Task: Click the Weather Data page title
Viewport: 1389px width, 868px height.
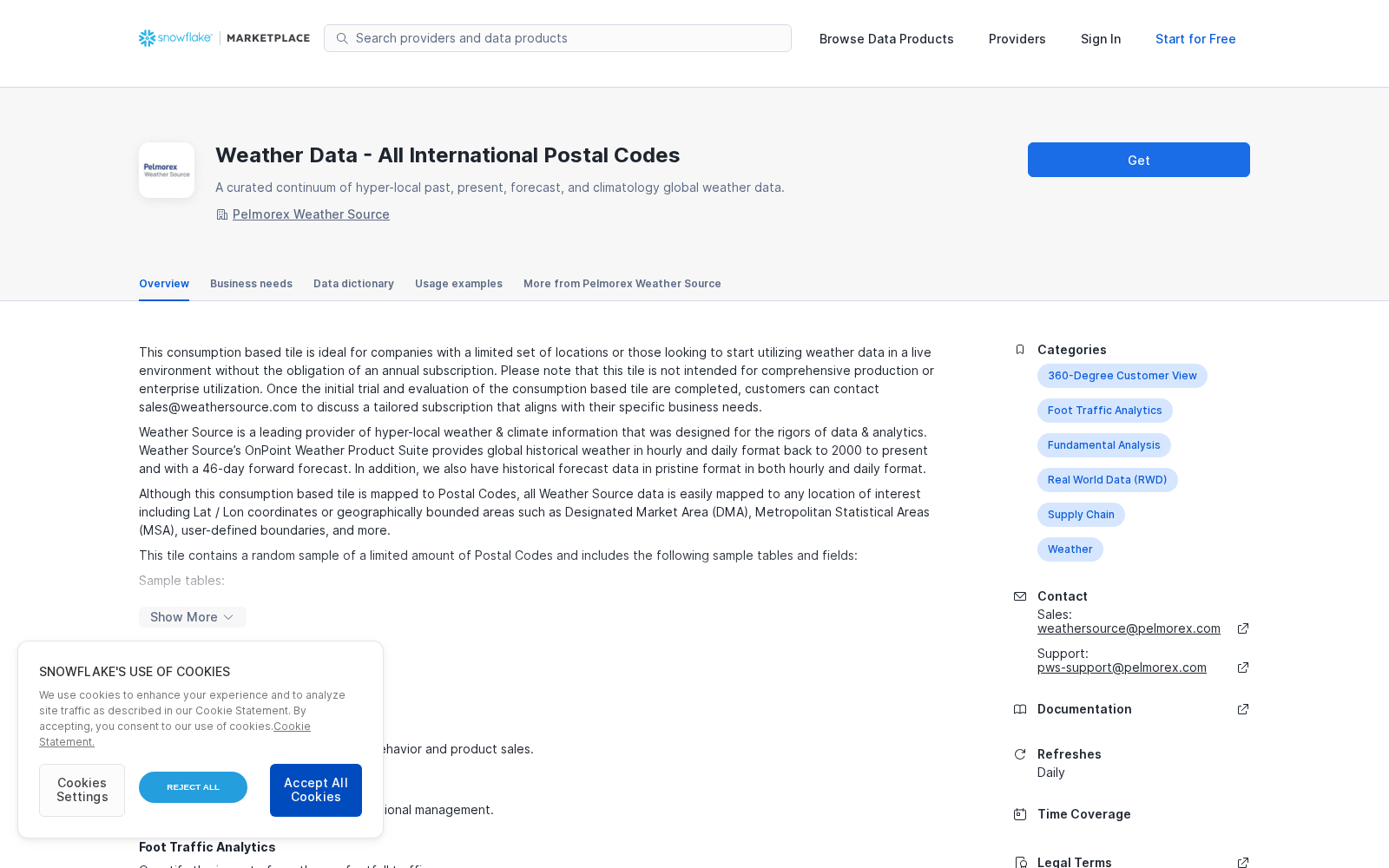Action: [x=448, y=155]
